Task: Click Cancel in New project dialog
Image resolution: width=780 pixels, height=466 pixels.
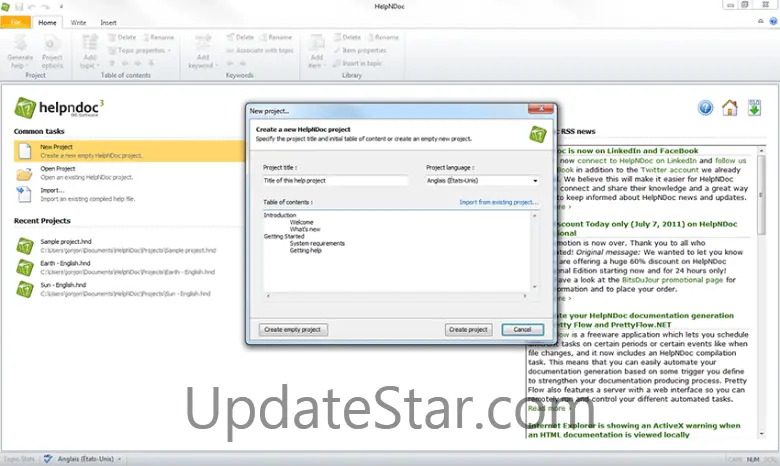Action: [x=522, y=329]
